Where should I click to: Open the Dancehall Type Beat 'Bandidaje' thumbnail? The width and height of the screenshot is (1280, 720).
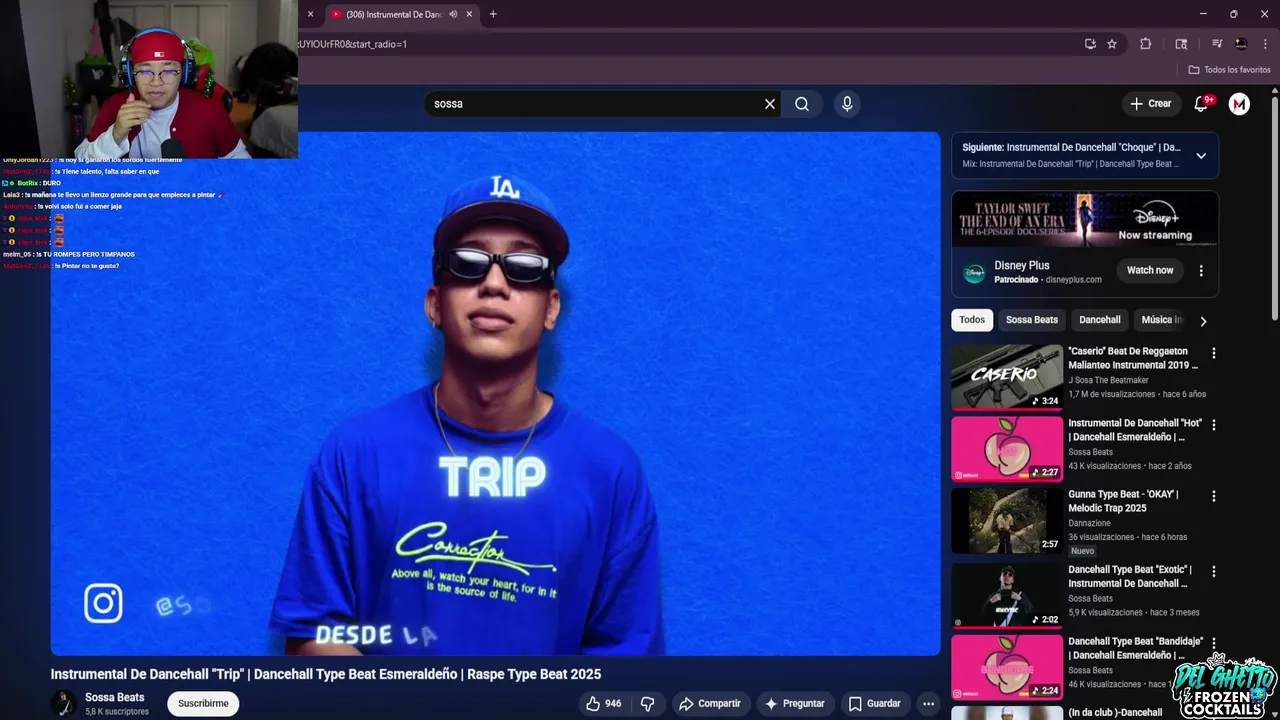[x=1007, y=667]
